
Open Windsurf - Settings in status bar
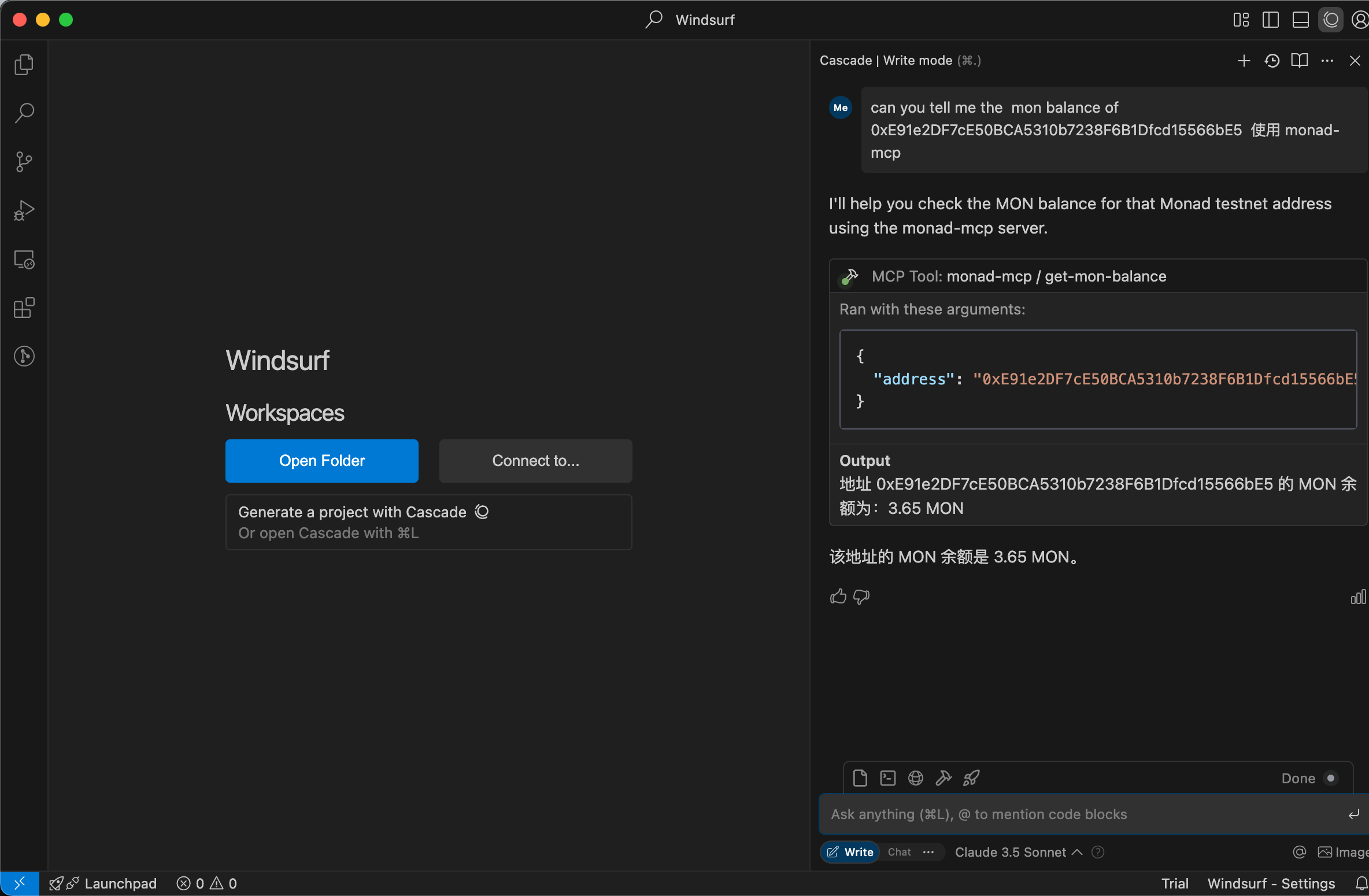point(1271,883)
